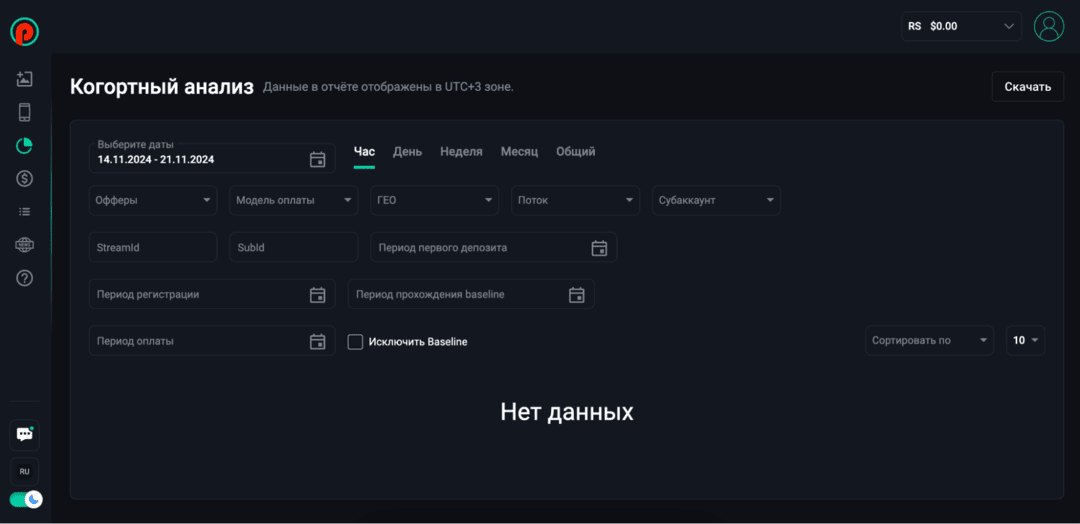
Task: Open the list sidebar icon
Action: [x=25, y=212]
